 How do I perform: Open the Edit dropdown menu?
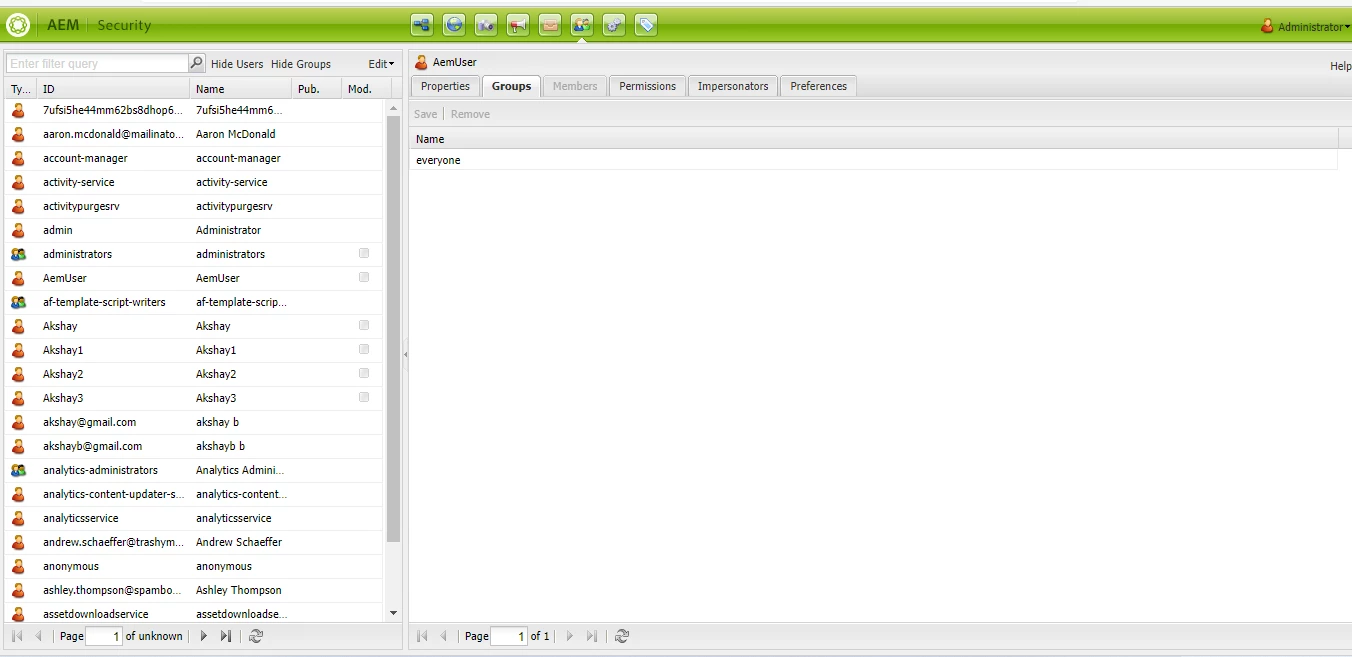click(381, 64)
